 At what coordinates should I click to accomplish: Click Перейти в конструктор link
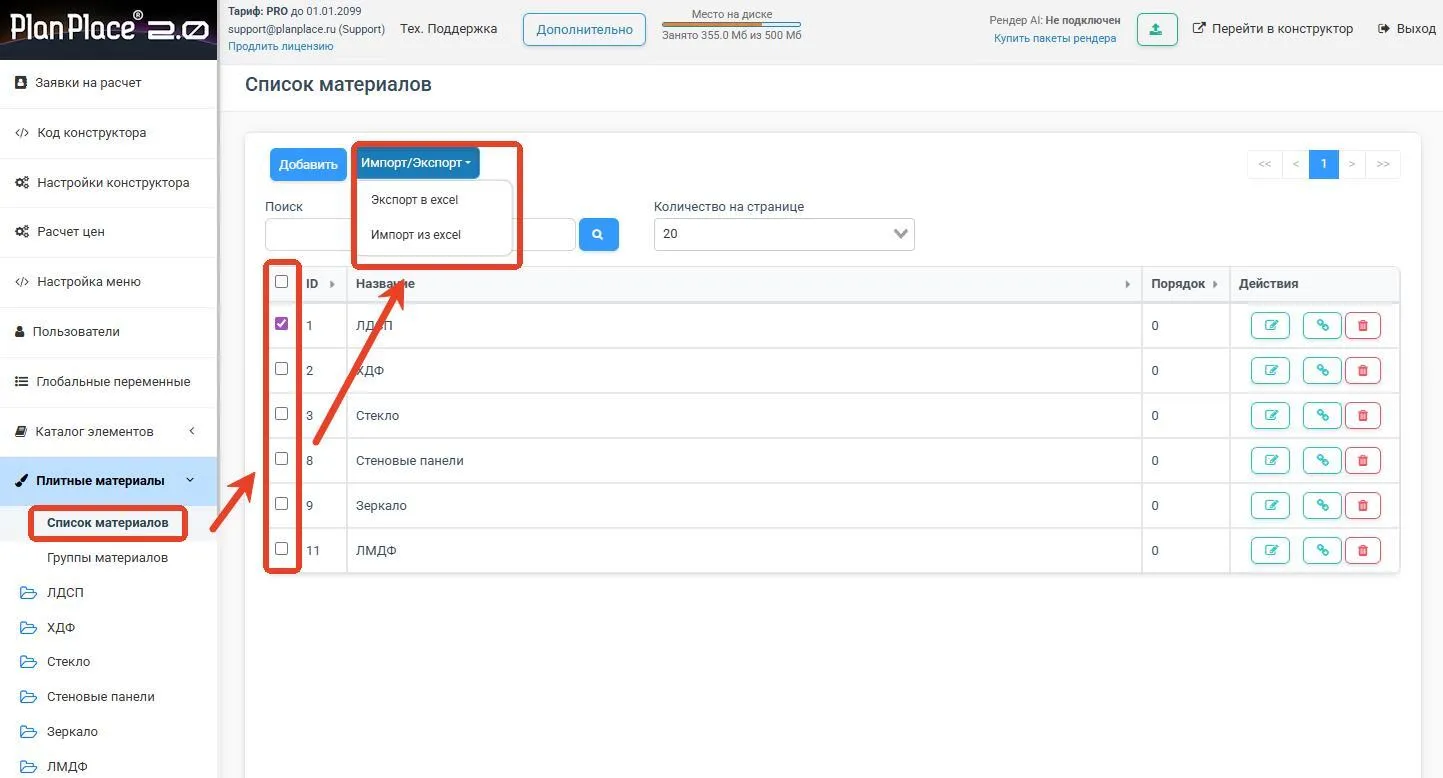(1273, 29)
